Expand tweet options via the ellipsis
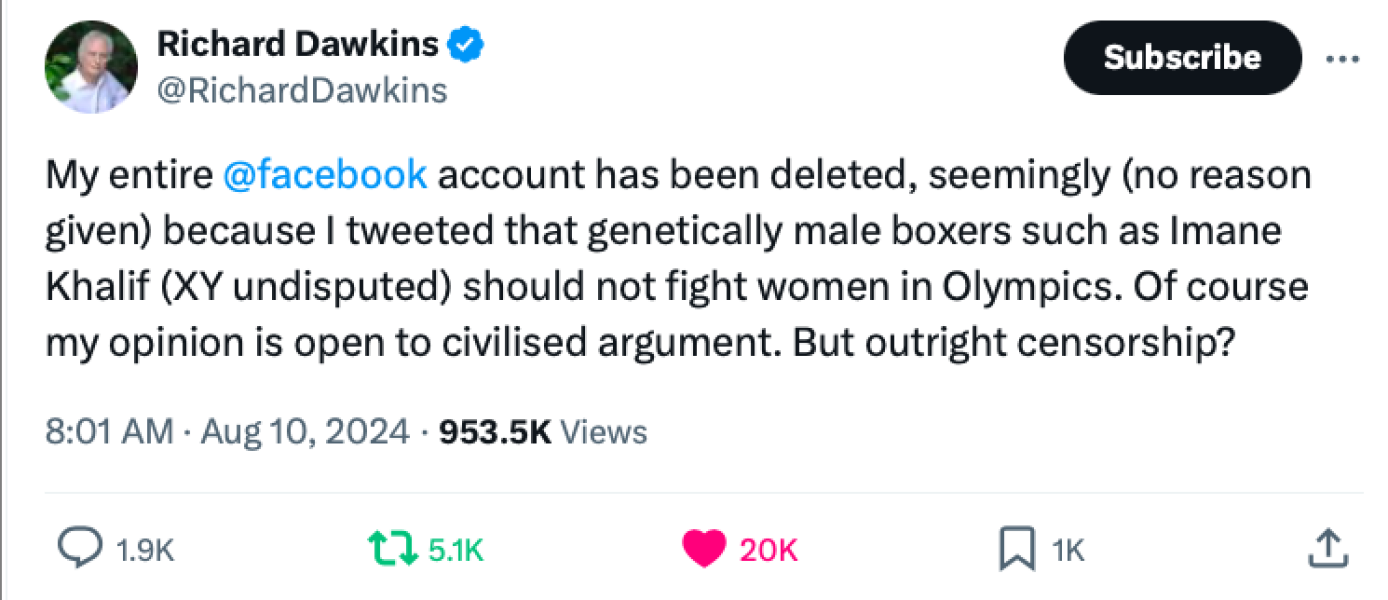The image size is (1388, 600). tap(1342, 58)
